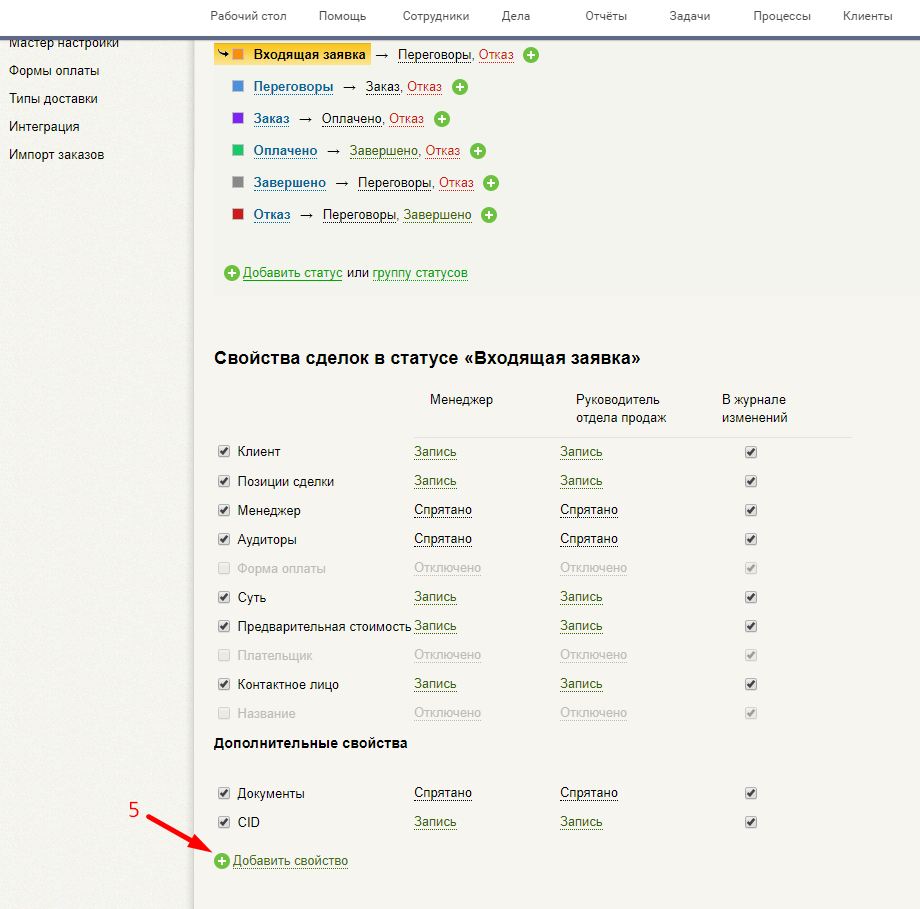Open the Сотрудники menu item
The width and height of the screenshot is (920, 909).
(436, 16)
